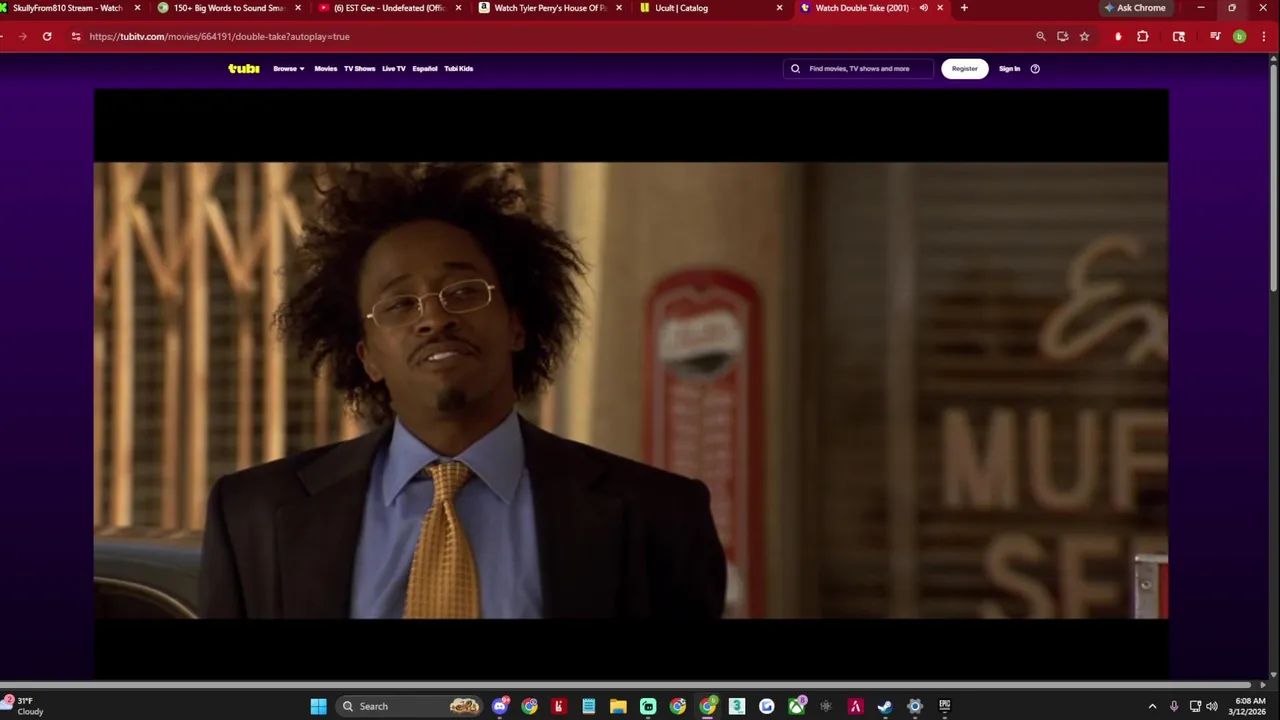Screen dimensions: 1280x720
Task: Mute the Watch Double Take tab audio
Action: [923, 8]
